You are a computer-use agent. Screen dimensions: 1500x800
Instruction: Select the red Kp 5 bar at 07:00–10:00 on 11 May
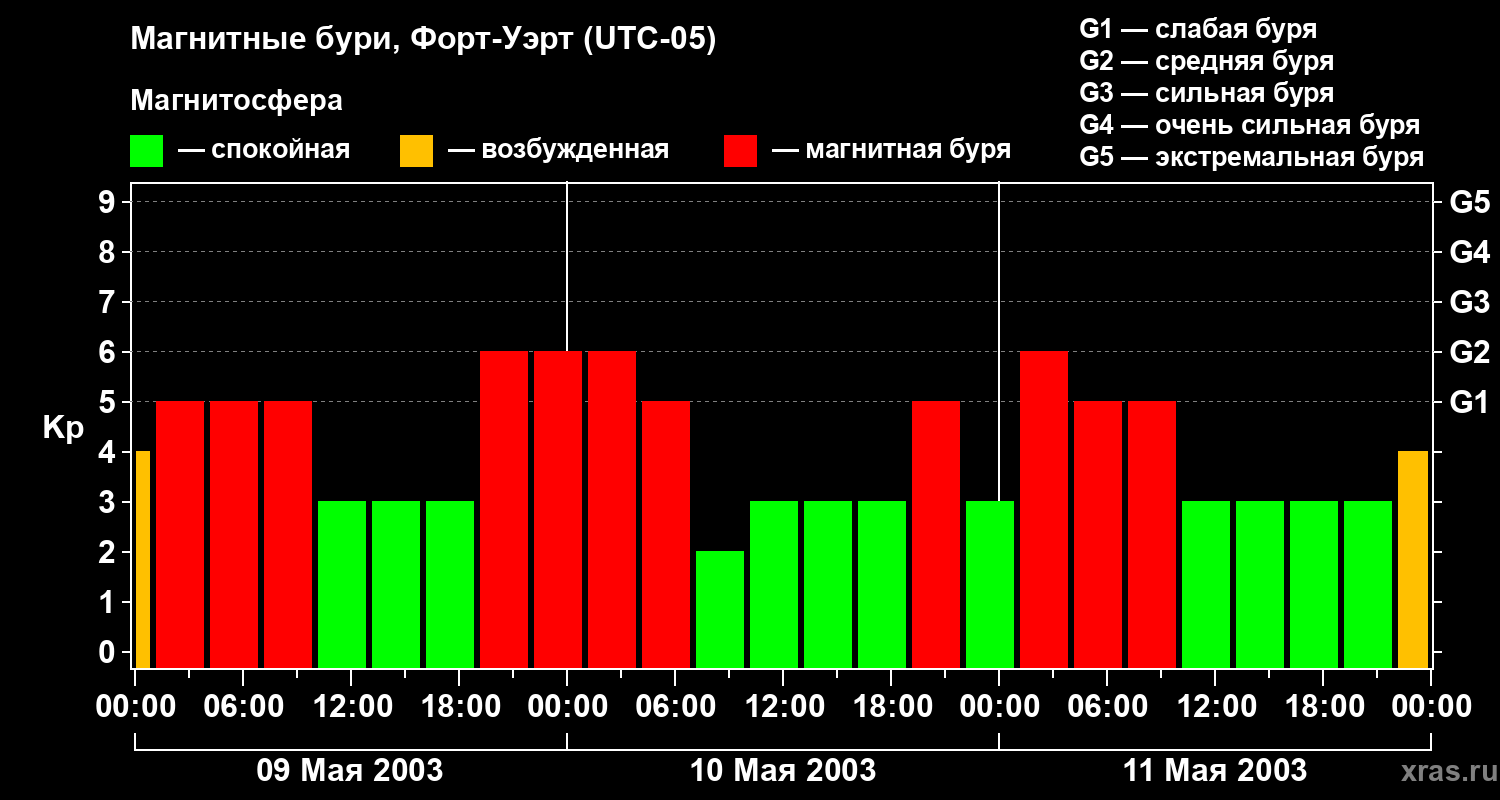1152,535
